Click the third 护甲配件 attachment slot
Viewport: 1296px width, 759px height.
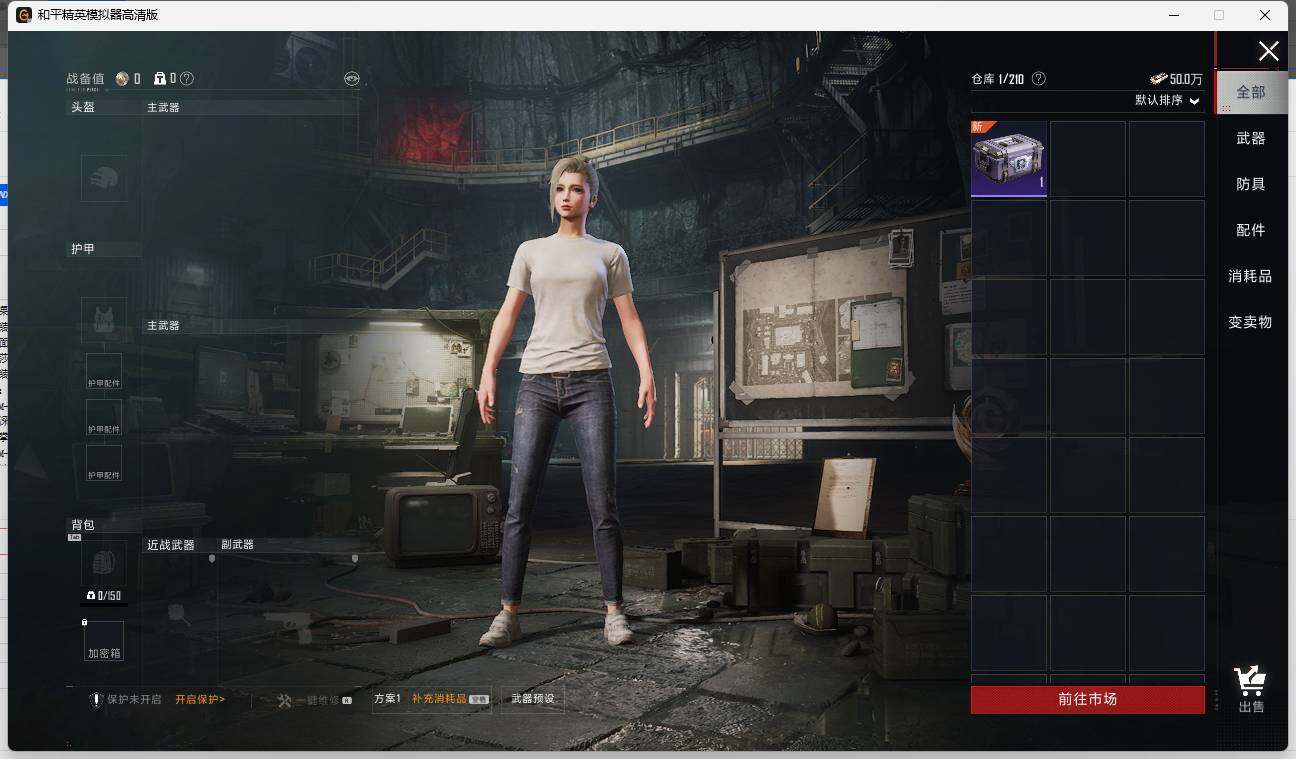pos(104,463)
